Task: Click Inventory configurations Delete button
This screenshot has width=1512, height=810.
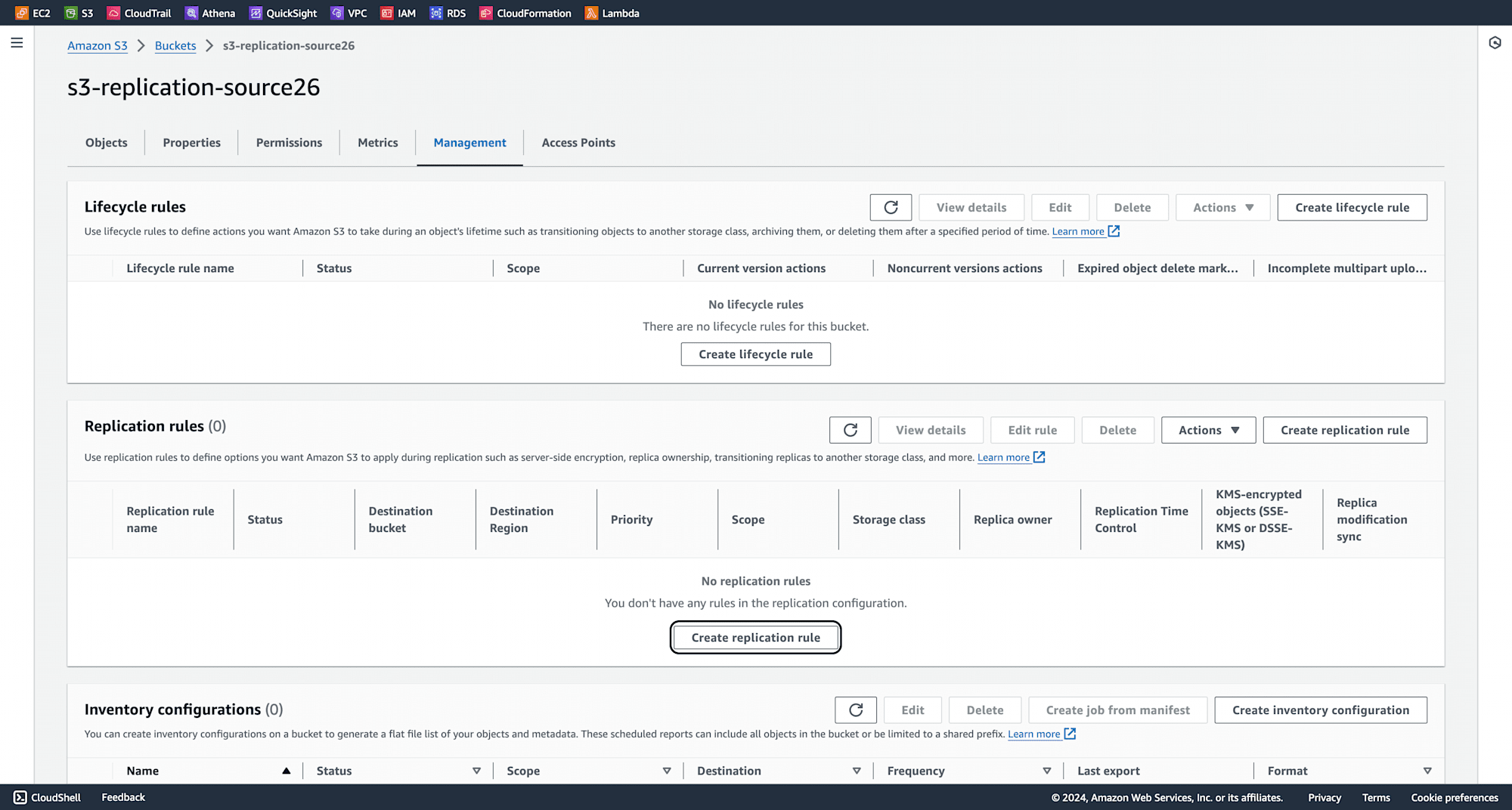Action: pyautogui.click(x=985, y=710)
